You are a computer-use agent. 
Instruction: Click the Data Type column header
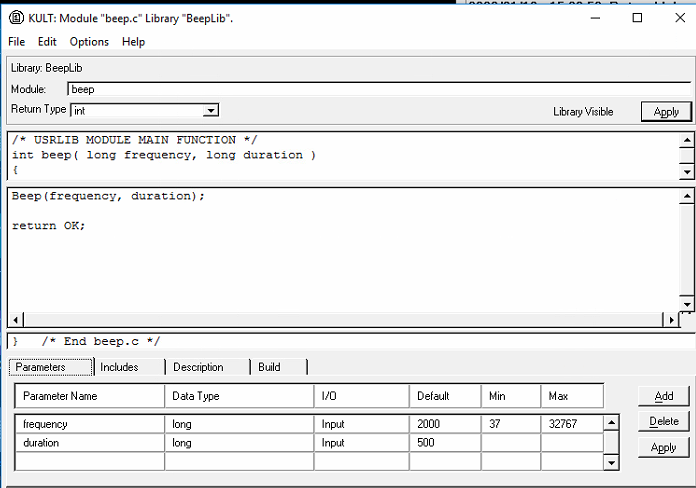coord(239,396)
